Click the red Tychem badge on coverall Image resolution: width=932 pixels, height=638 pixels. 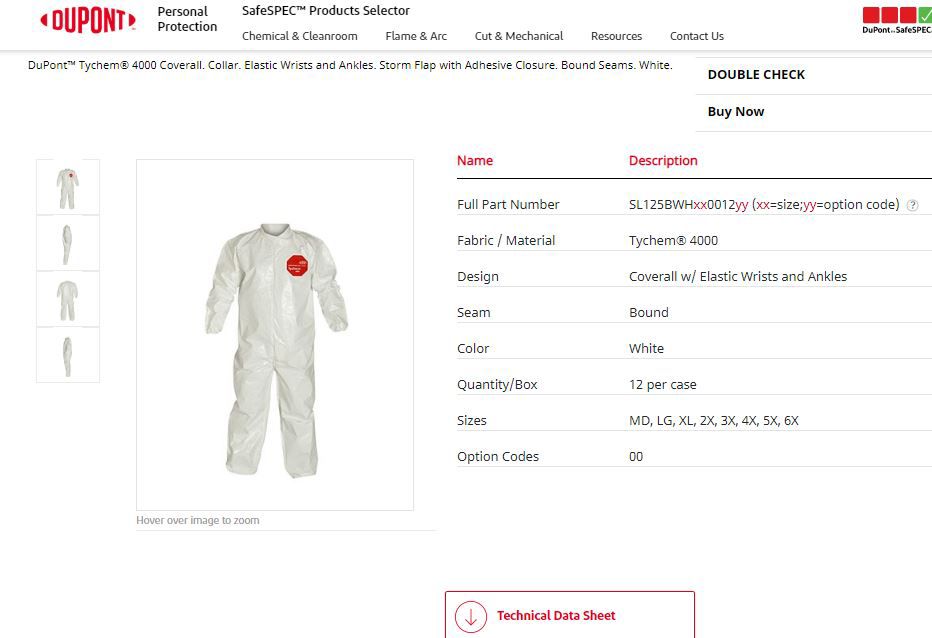[295, 265]
